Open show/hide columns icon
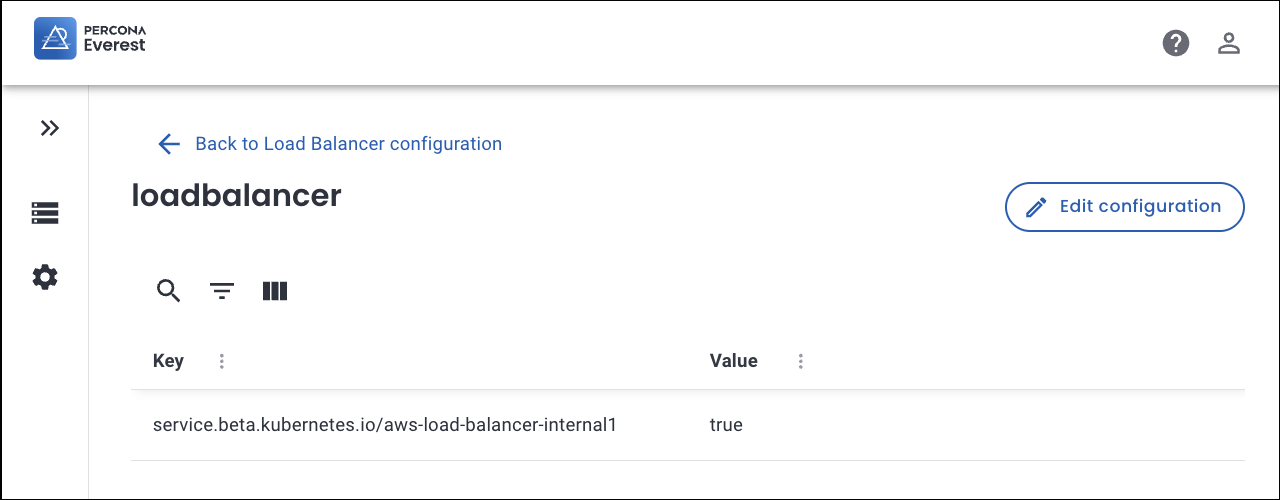1280x500 pixels. 275,291
